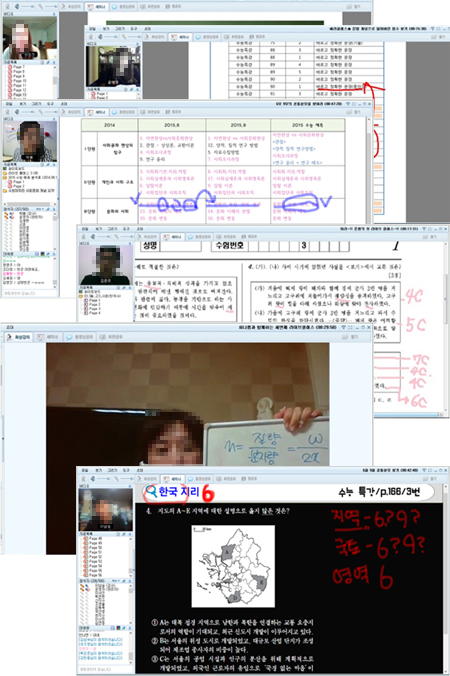The image size is (450, 676).
Task: Select Page 2 in social studies file tree
Action: click(x=16, y=186)
